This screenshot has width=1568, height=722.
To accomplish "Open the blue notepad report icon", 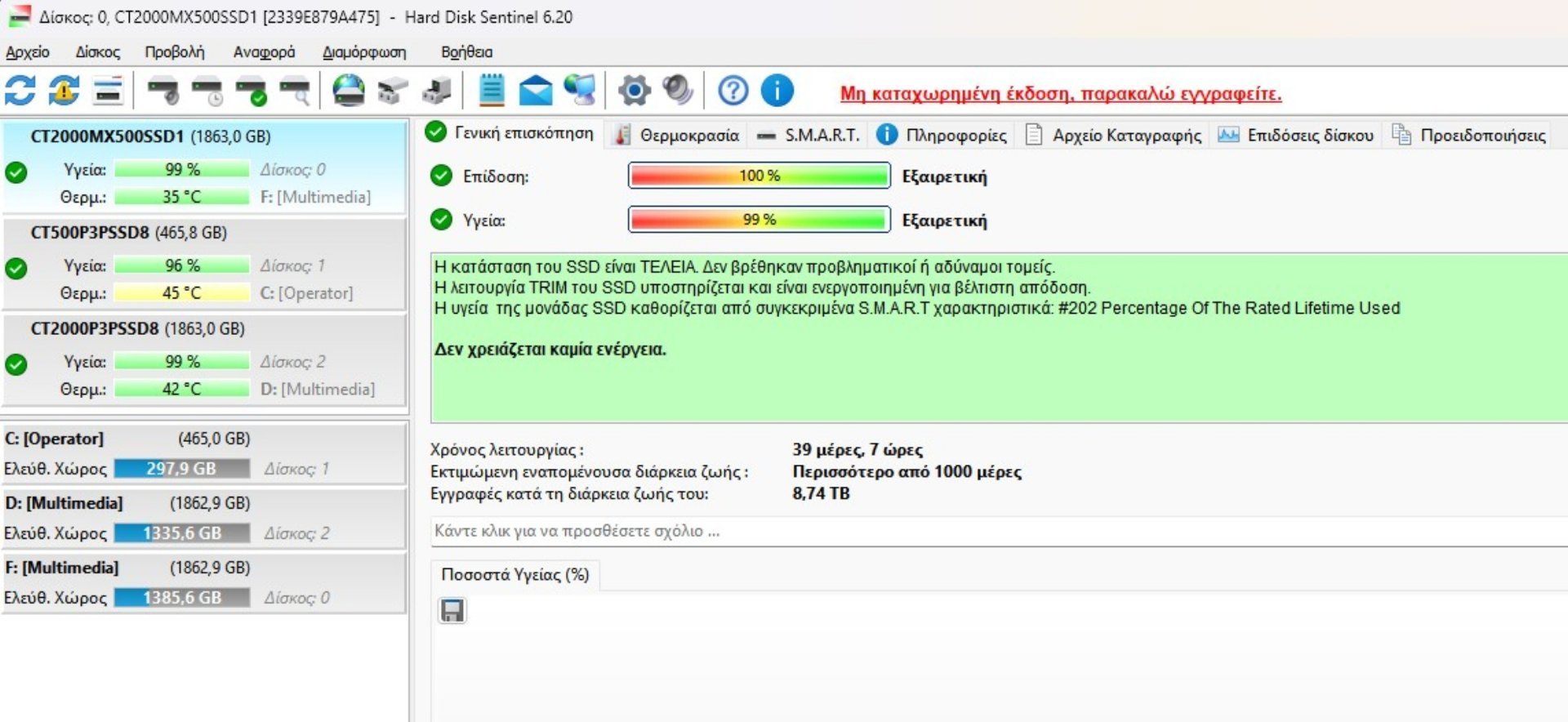I will pyautogui.click(x=492, y=90).
